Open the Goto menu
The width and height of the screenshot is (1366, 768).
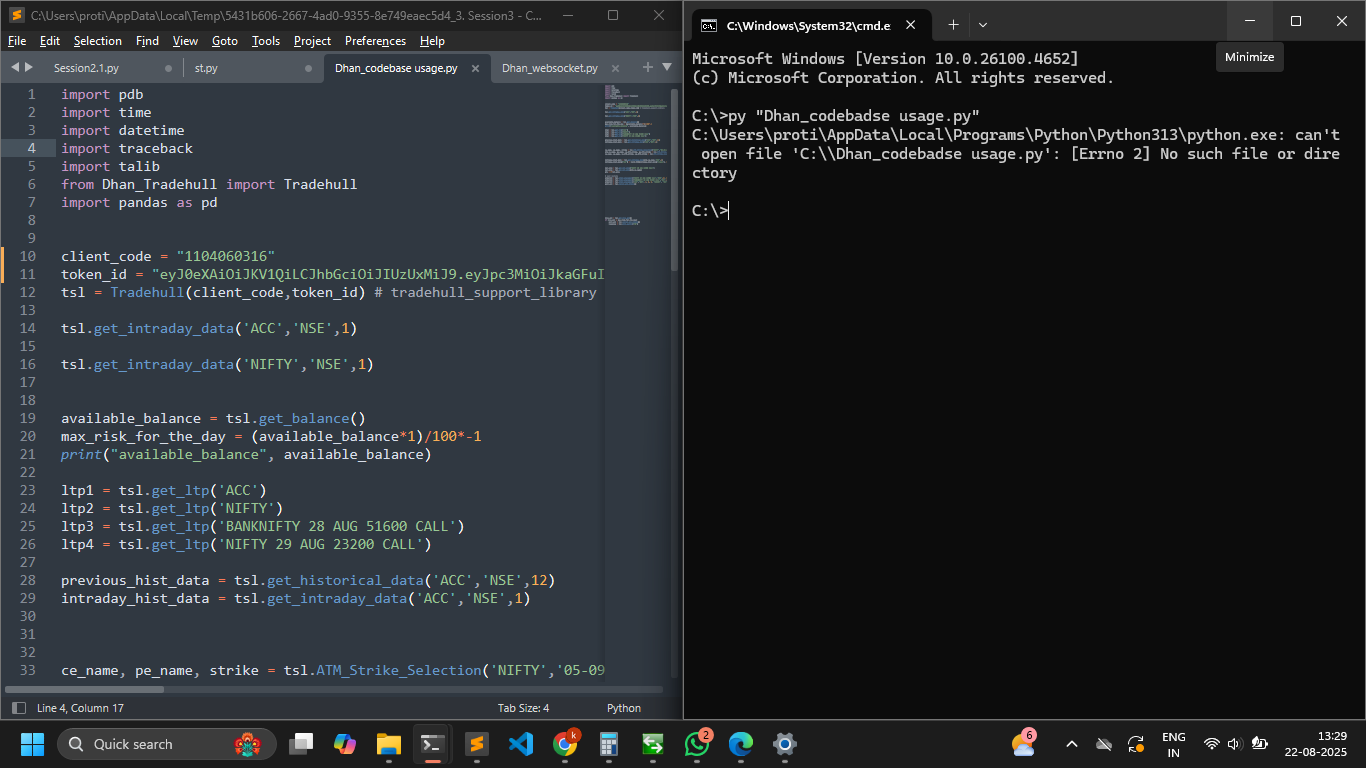(225, 41)
